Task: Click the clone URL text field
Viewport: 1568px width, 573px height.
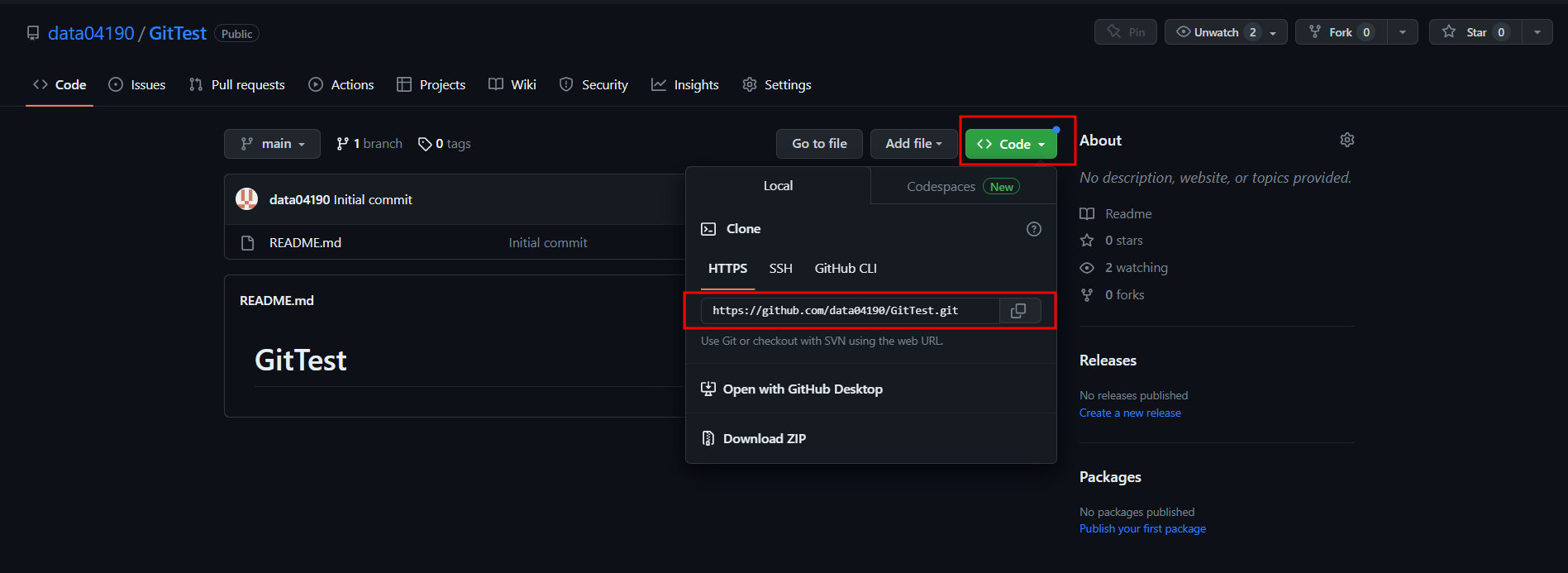Action: click(x=851, y=310)
